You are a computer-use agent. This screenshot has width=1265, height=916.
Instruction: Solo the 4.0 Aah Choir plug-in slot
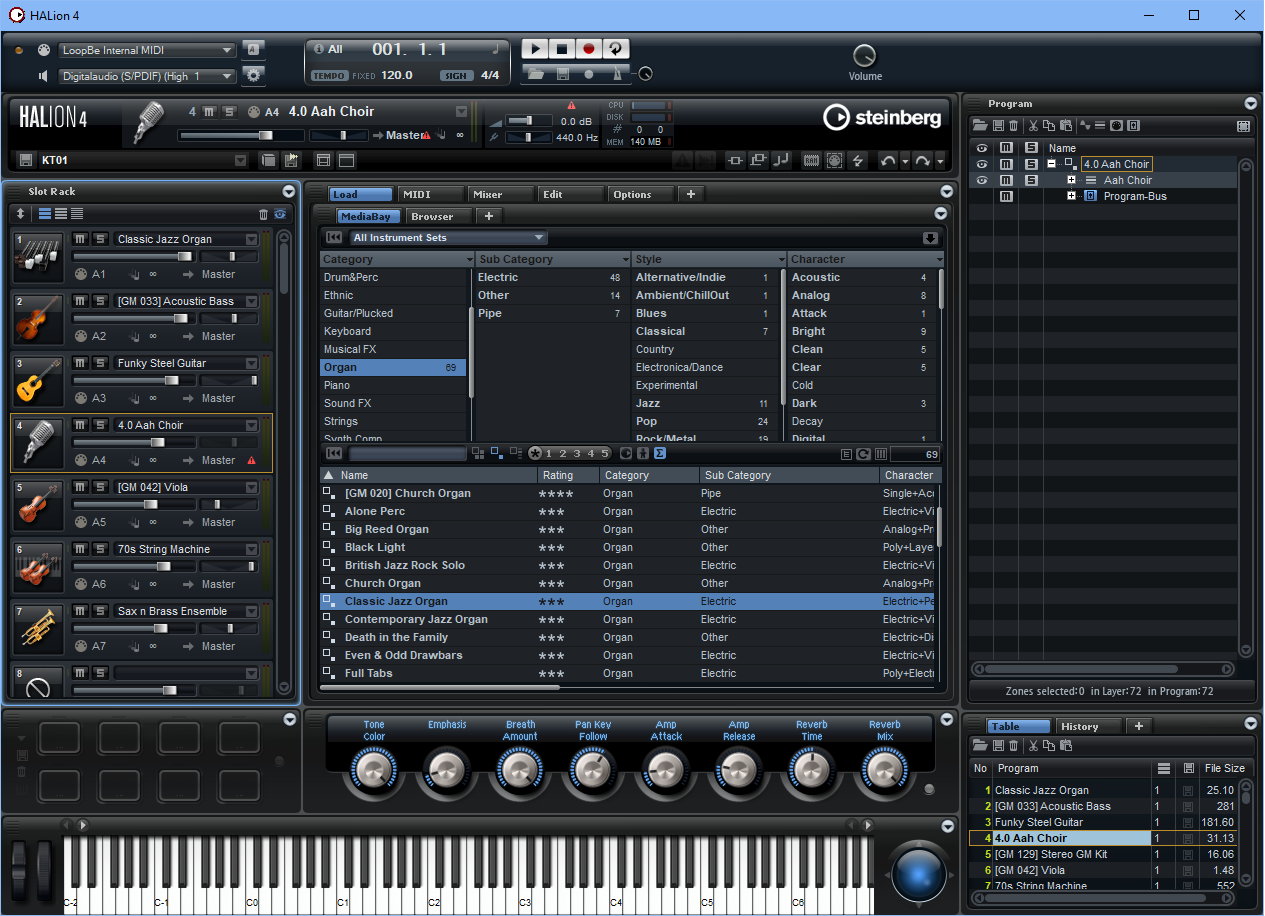230,112
